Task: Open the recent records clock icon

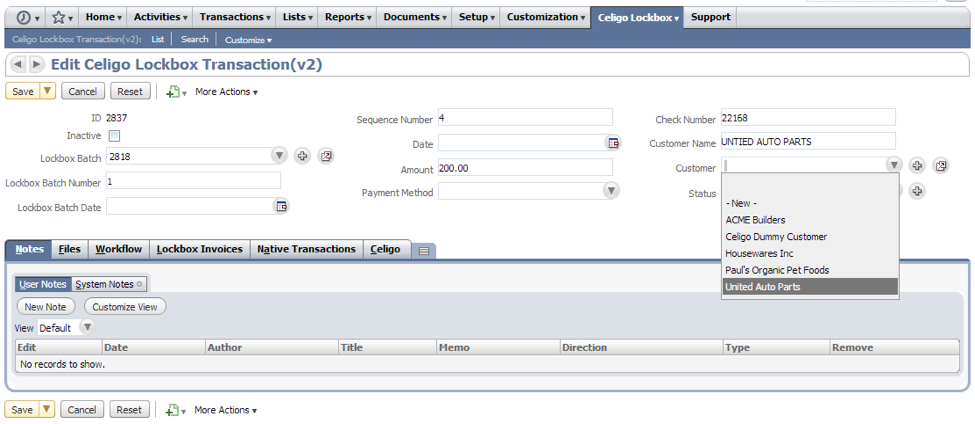Action: coord(23,17)
